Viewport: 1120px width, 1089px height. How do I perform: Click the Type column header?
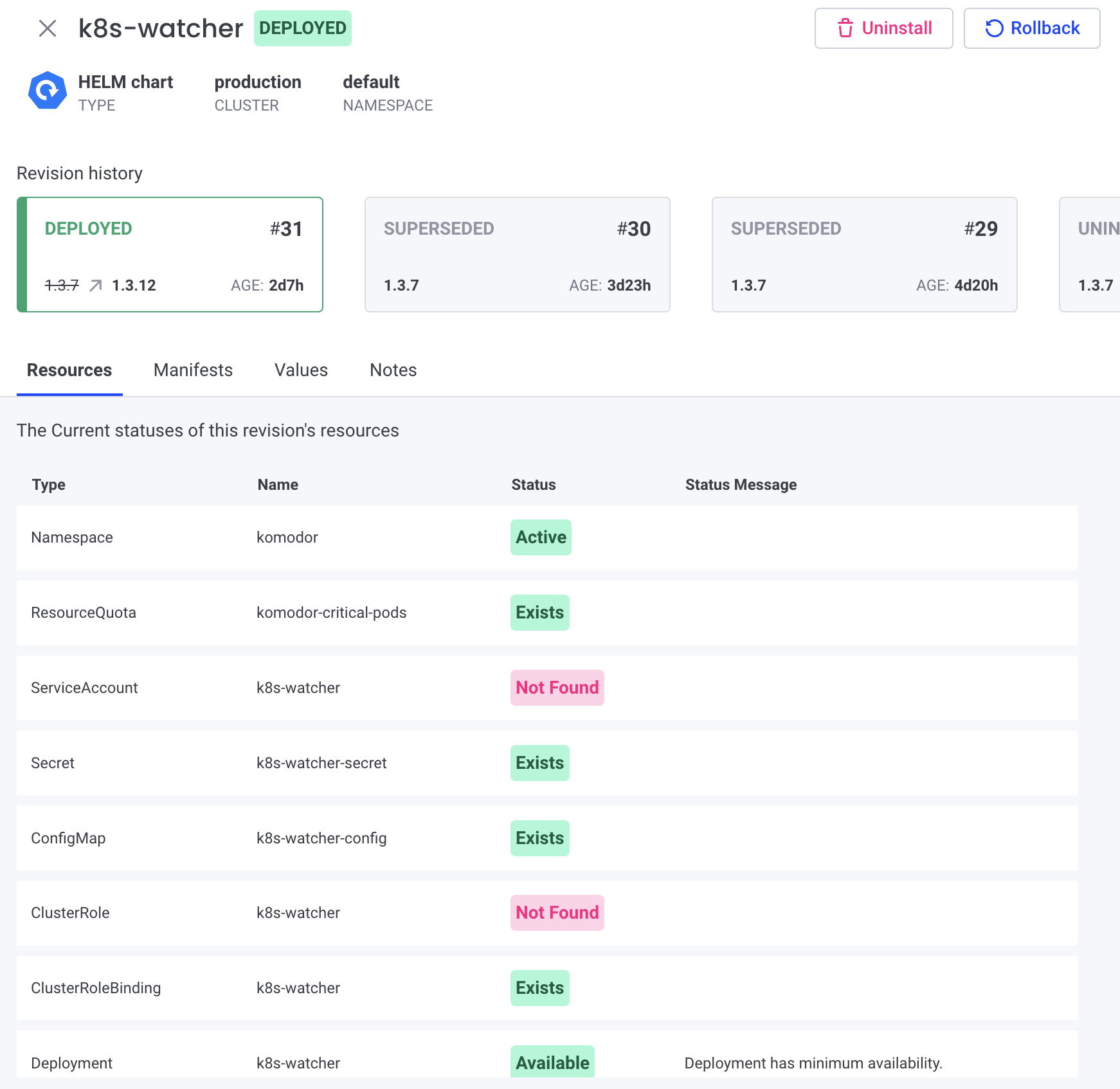[x=49, y=485]
